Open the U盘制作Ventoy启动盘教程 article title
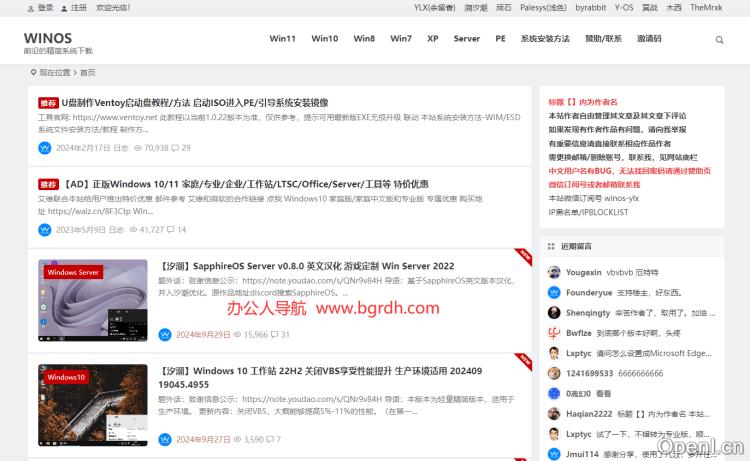This screenshot has width=750, height=461. tap(194, 102)
